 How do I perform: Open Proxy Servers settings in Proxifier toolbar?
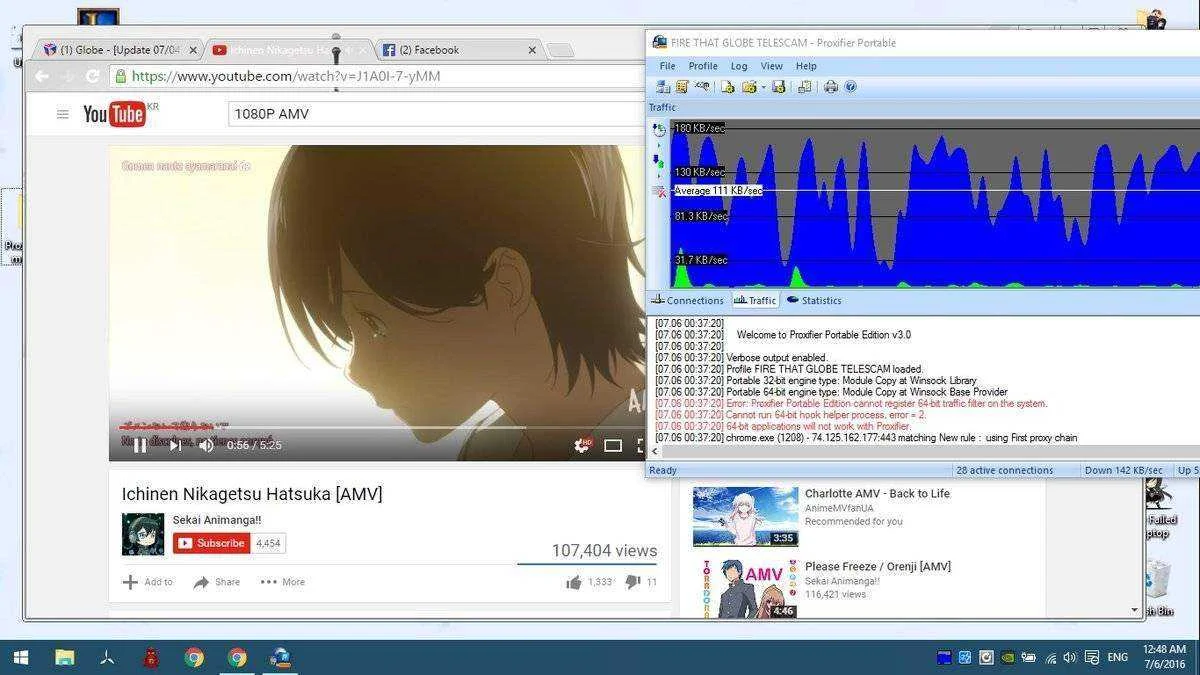coord(664,87)
